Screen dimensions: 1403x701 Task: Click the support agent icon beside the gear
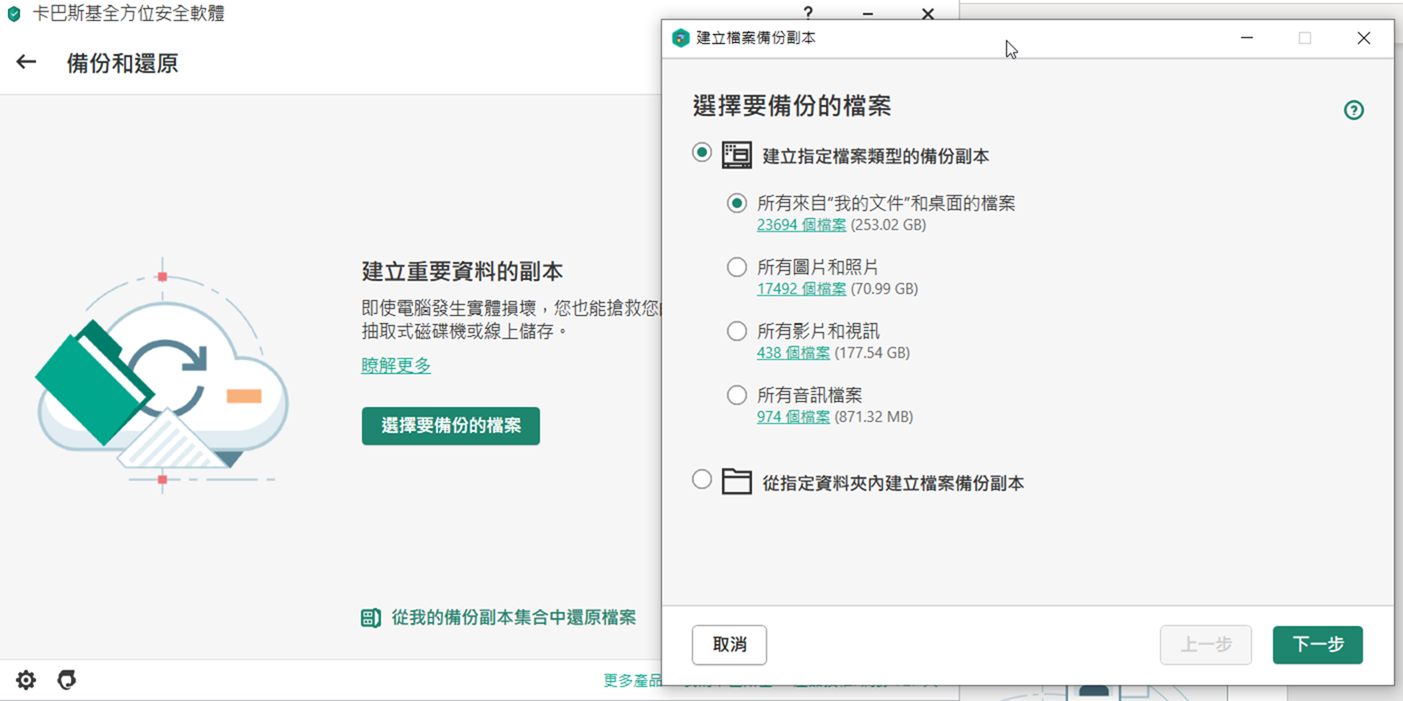coord(67,680)
